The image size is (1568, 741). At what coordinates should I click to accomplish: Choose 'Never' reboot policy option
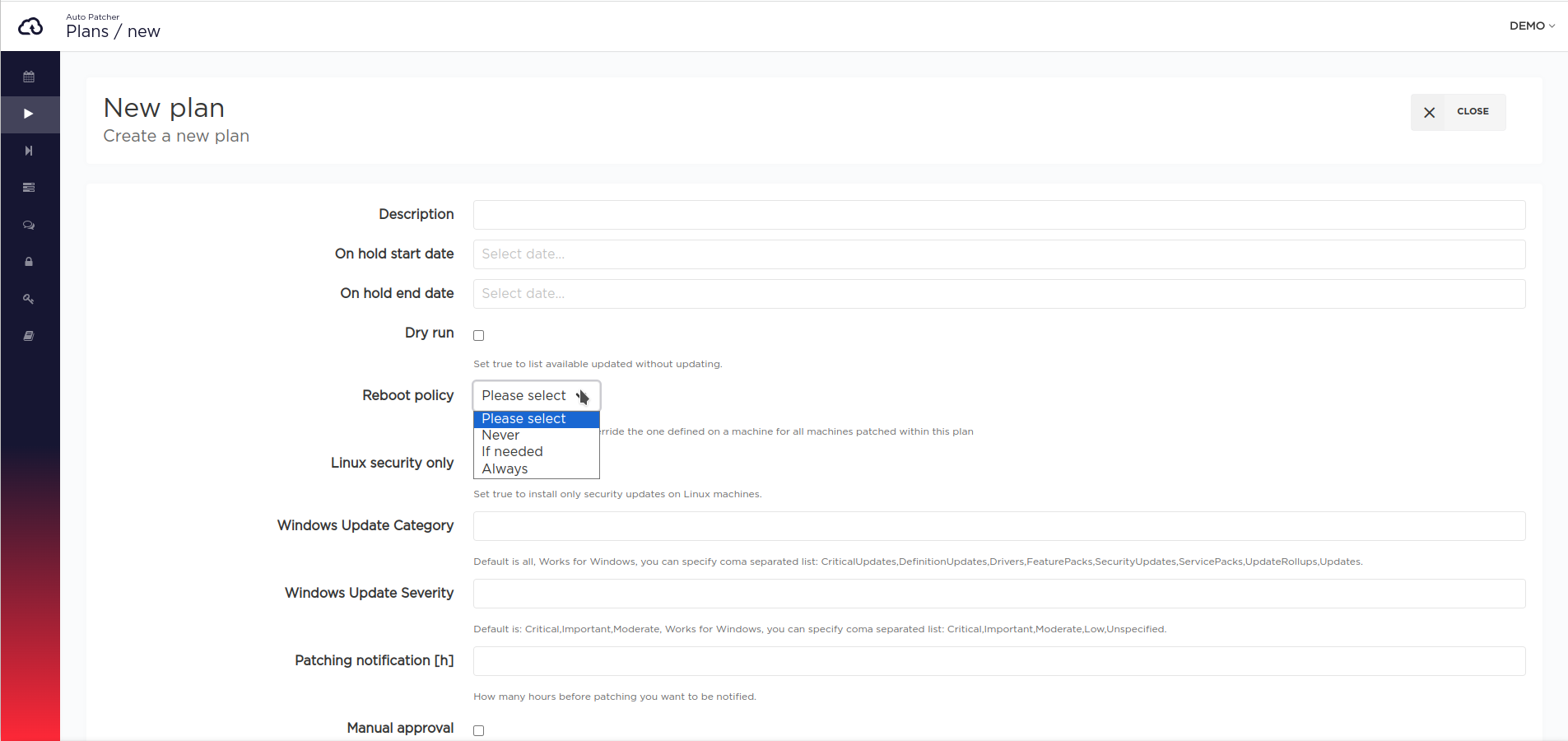pyautogui.click(x=537, y=436)
